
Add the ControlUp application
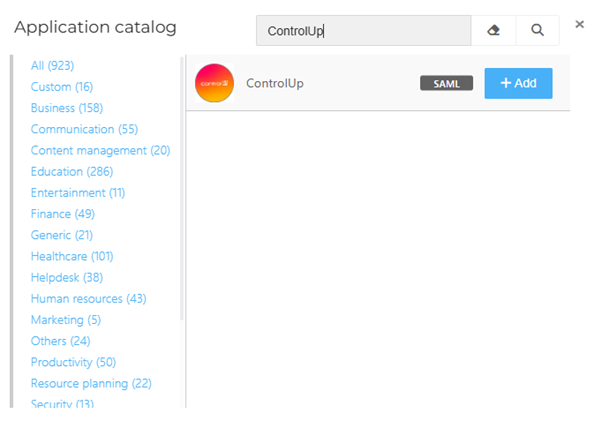click(x=518, y=83)
